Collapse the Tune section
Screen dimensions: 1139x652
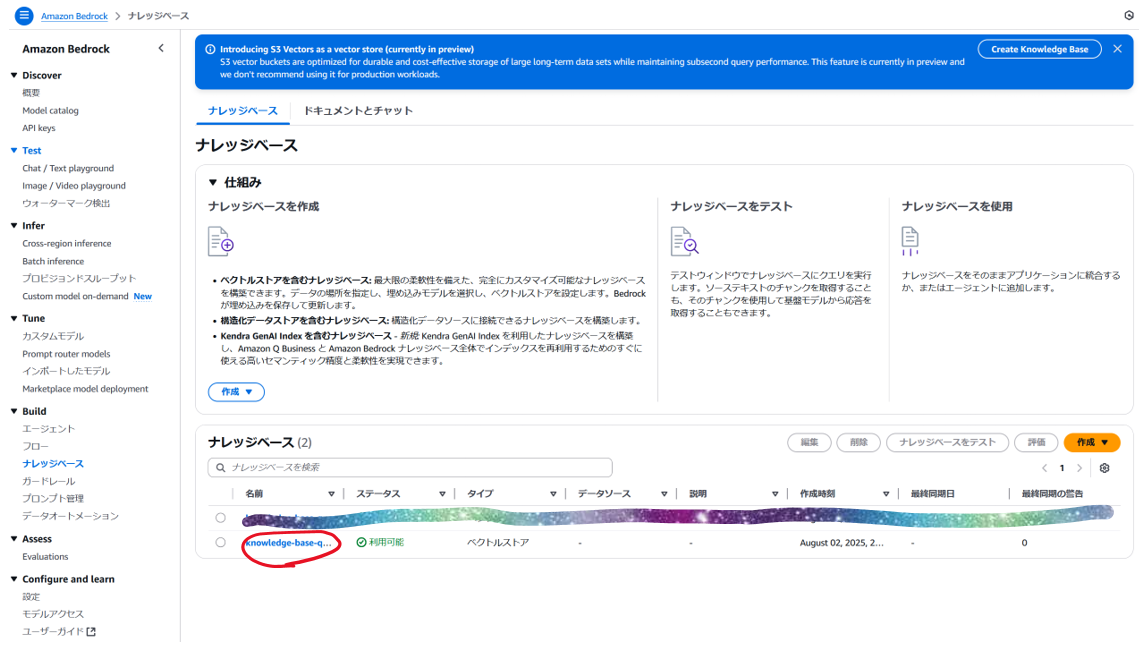point(14,318)
